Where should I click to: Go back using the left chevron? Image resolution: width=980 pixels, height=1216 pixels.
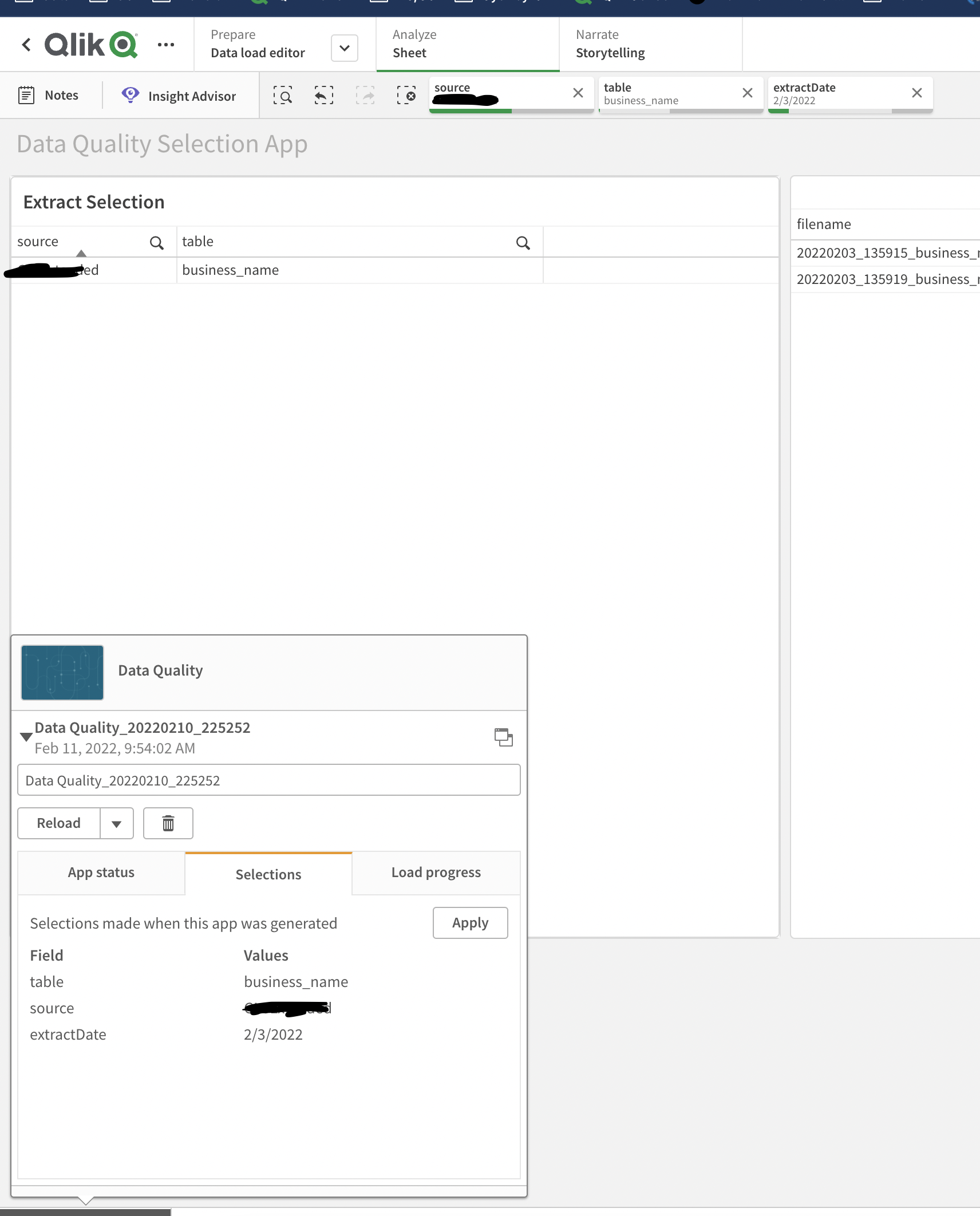click(x=26, y=45)
